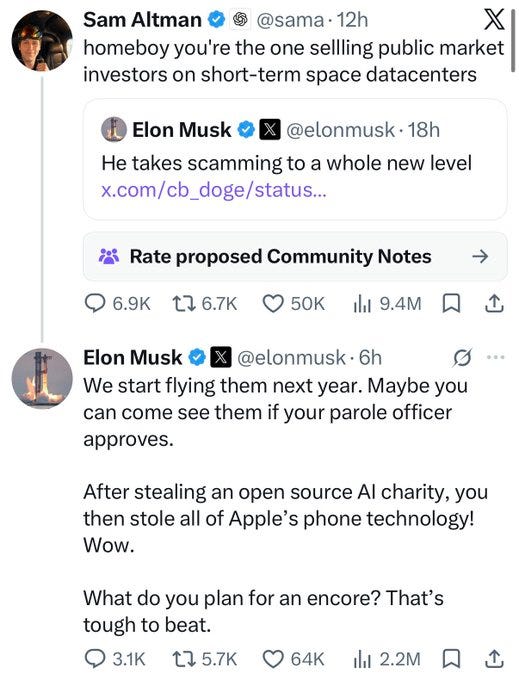The image size is (519, 680).
Task: Like Sam Altman's post with 50K hearts
Action: 294,304
